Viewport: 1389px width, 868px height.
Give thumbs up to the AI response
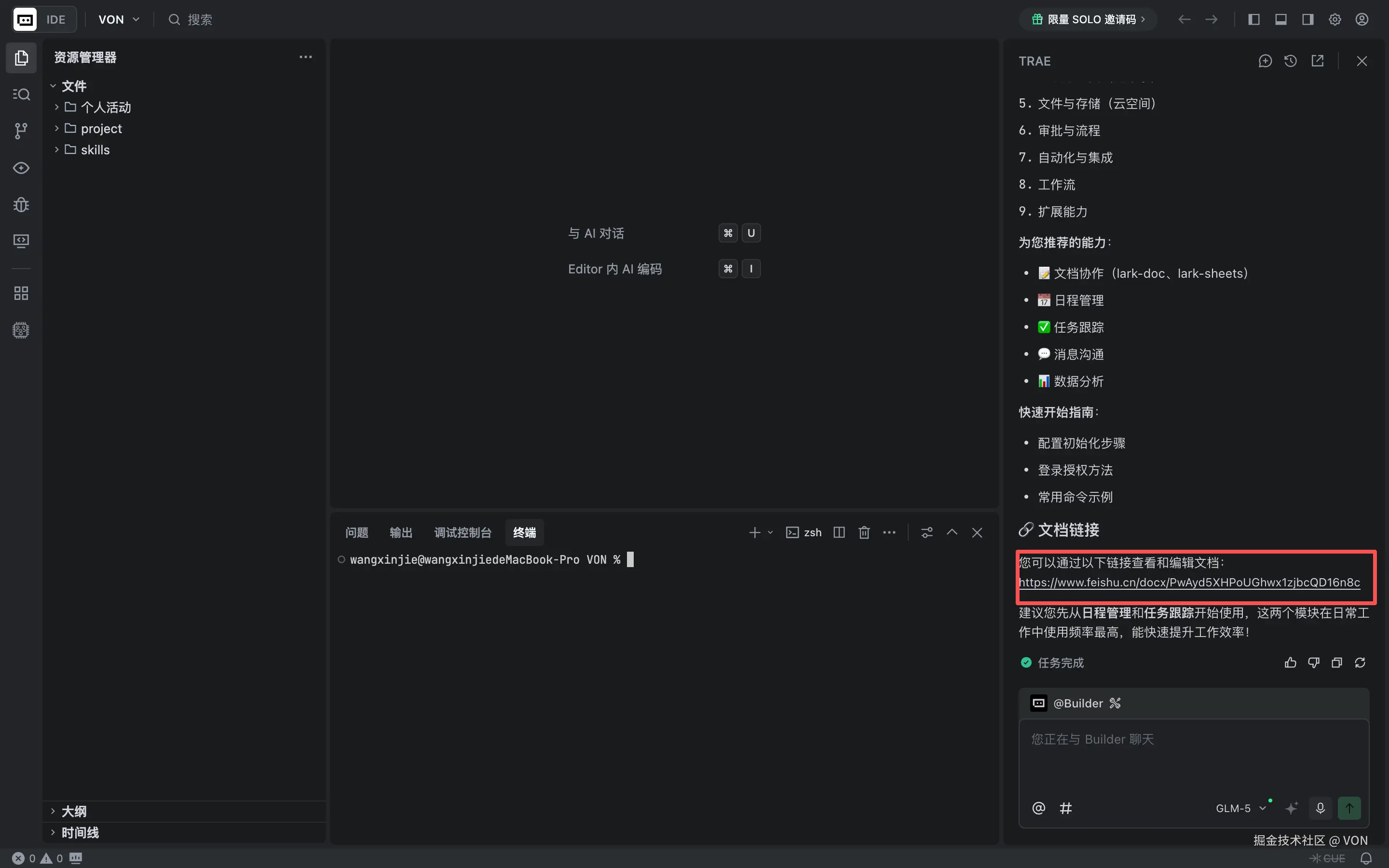1289,663
